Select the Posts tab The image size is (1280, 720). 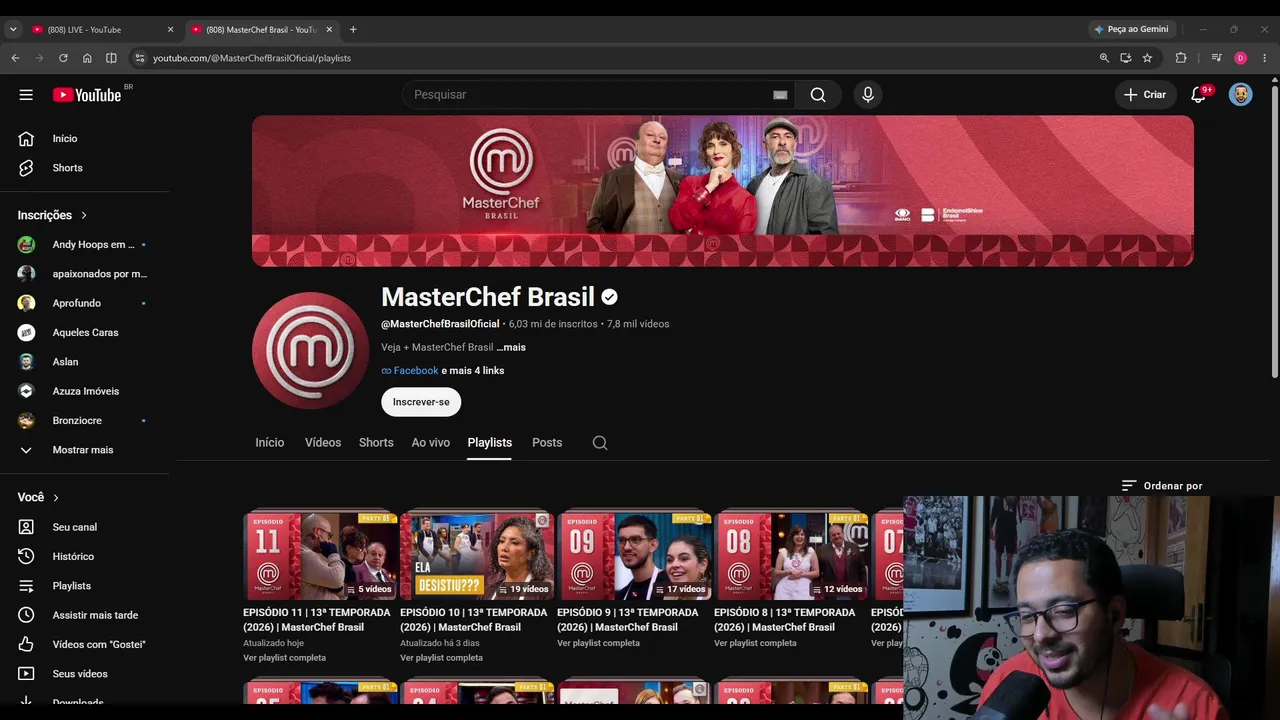coord(547,443)
